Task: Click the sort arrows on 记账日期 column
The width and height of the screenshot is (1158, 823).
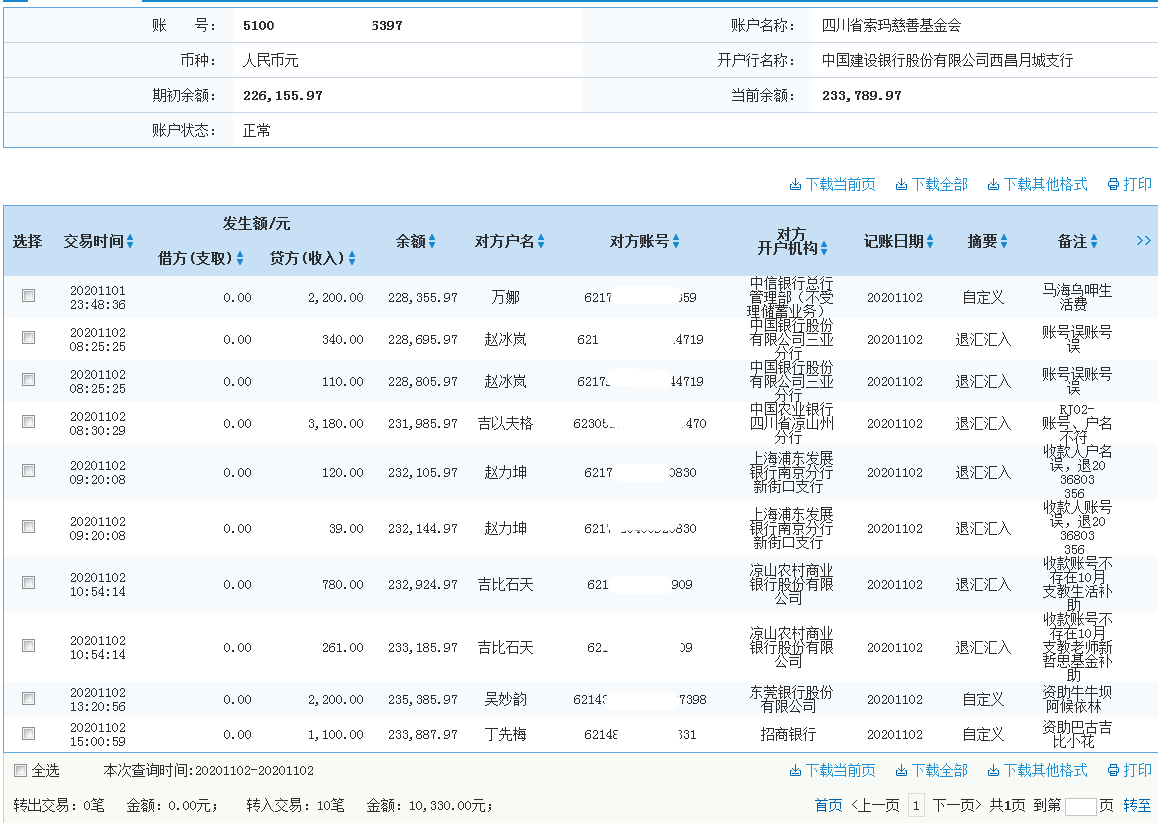Action: pyautogui.click(x=928, y=241)
